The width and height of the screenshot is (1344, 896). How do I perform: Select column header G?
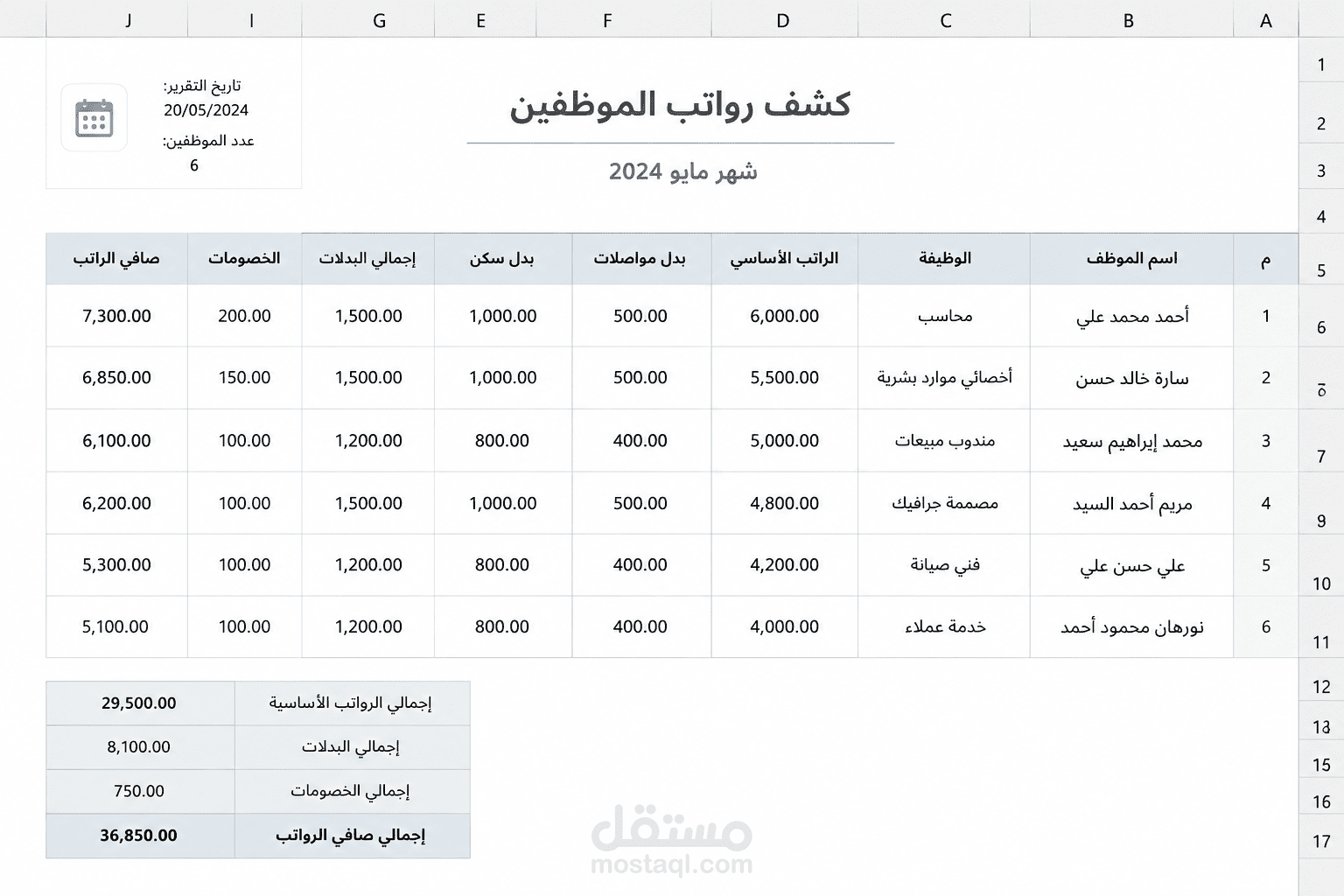click(x=368, y=19)
